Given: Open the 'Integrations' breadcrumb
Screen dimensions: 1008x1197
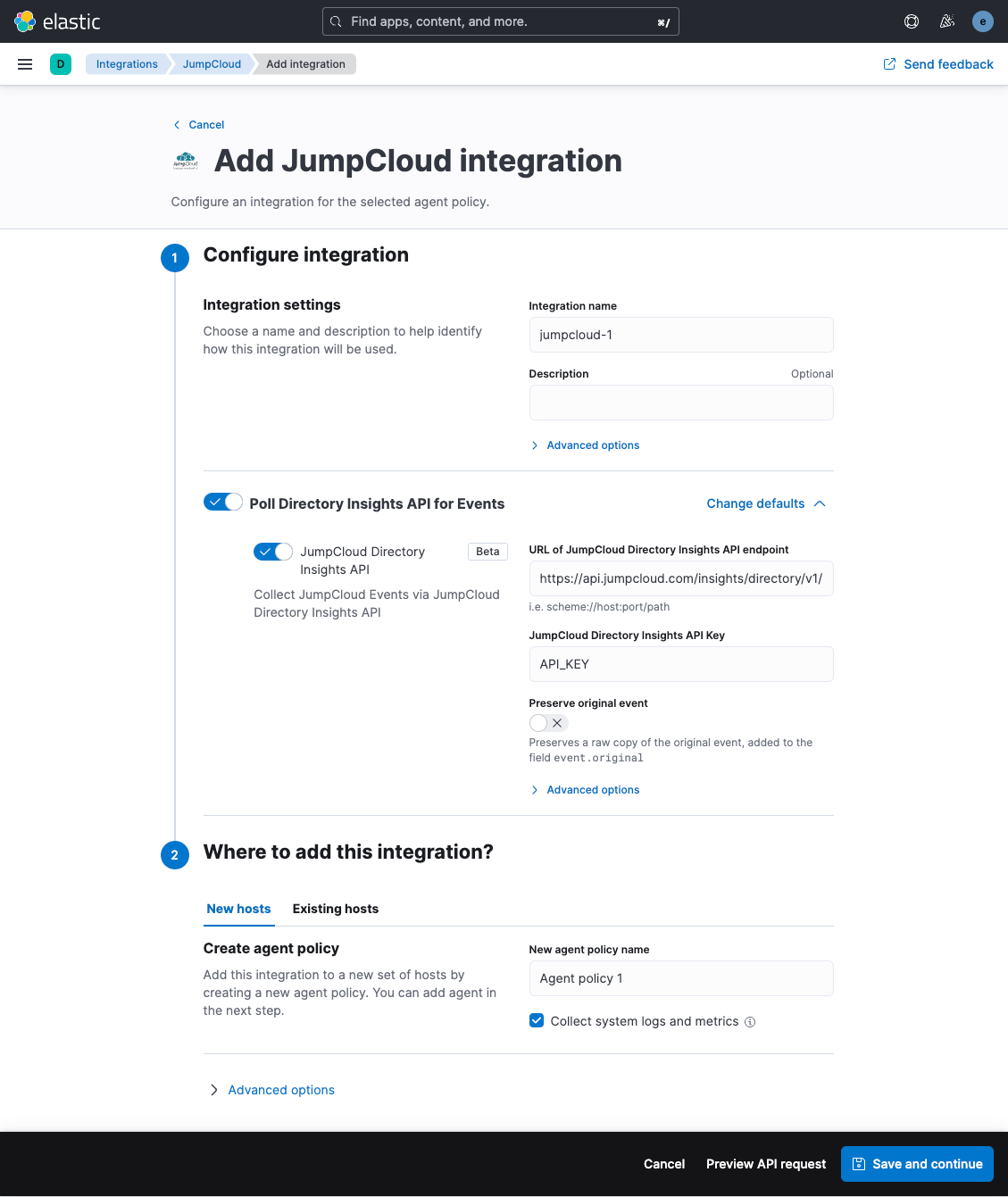Looking at the screenshot, I should (126, 63).
